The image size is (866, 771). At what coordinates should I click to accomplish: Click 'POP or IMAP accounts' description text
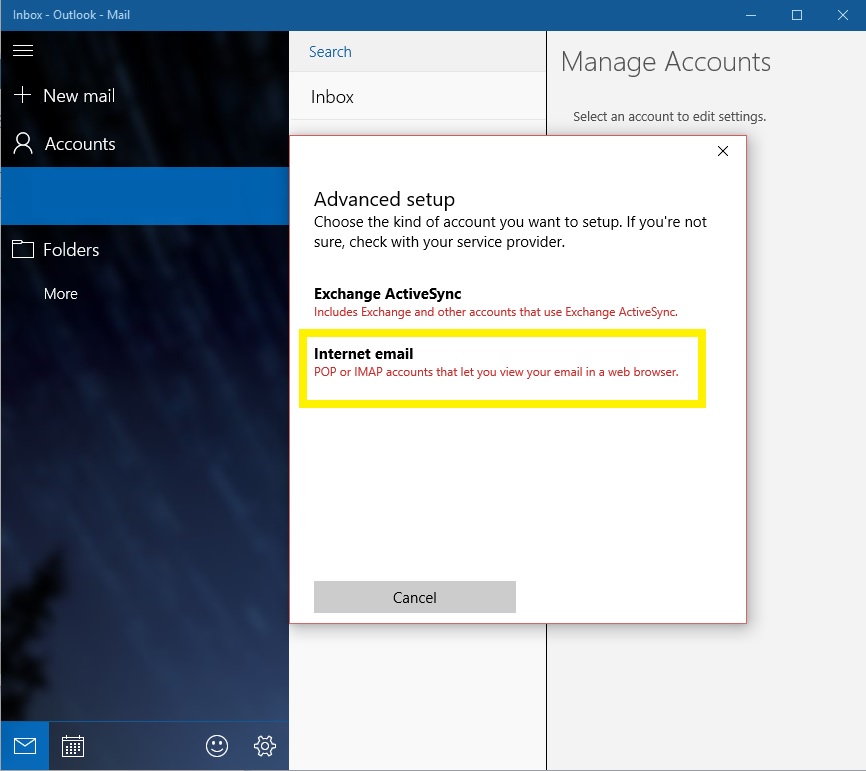click(x=496, y=372)
